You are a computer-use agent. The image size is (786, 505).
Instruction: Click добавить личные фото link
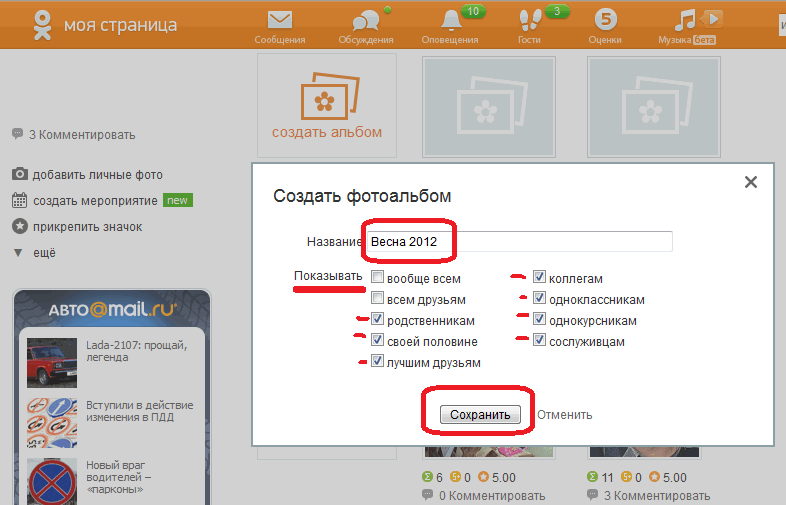tap(98, 175)
